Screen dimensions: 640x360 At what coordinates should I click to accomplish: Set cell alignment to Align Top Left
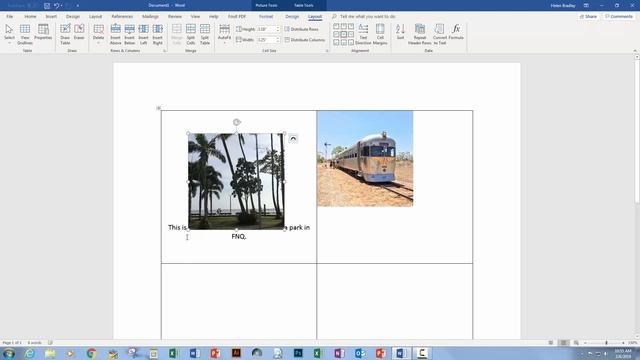(x=336, y=27)
